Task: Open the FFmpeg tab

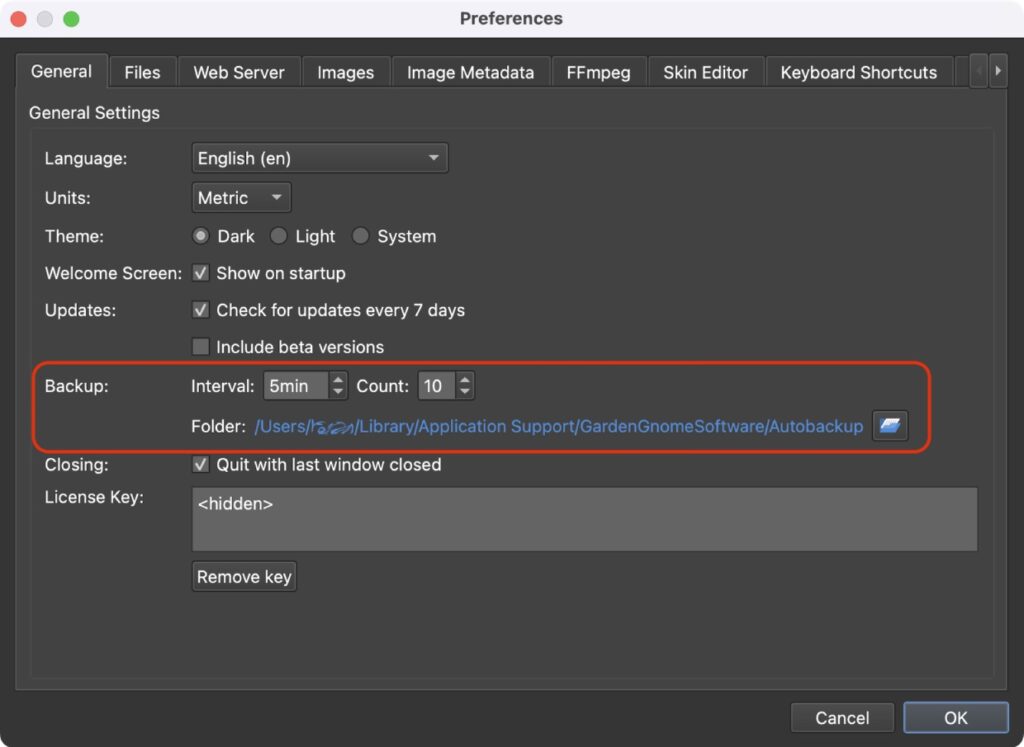Action: click(x=598, y=71)
